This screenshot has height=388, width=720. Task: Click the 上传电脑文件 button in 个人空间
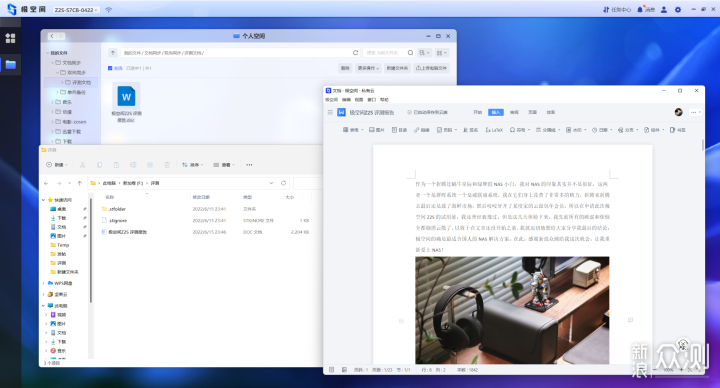tap(432, 68)
